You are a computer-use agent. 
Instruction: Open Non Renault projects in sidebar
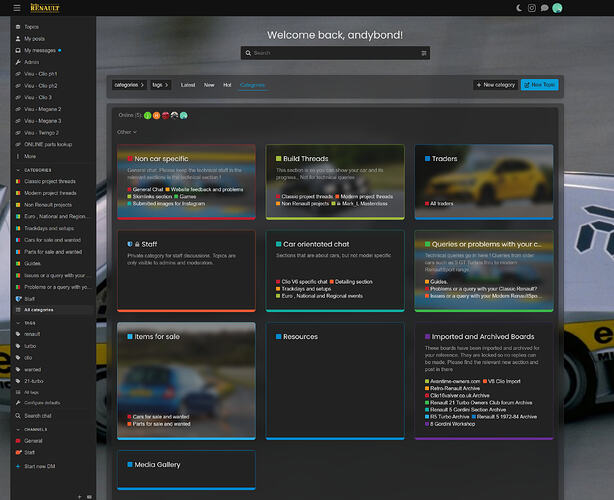point(48,205)
